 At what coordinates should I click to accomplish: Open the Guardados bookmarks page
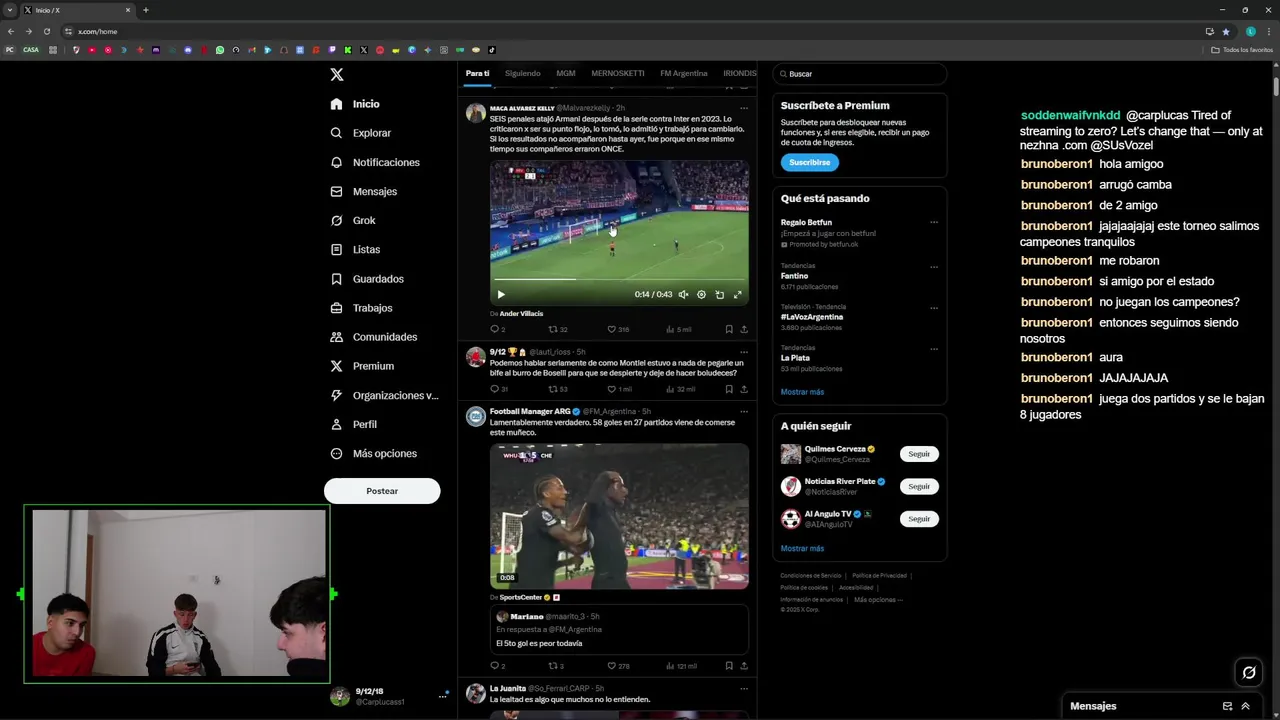(367, 279)
